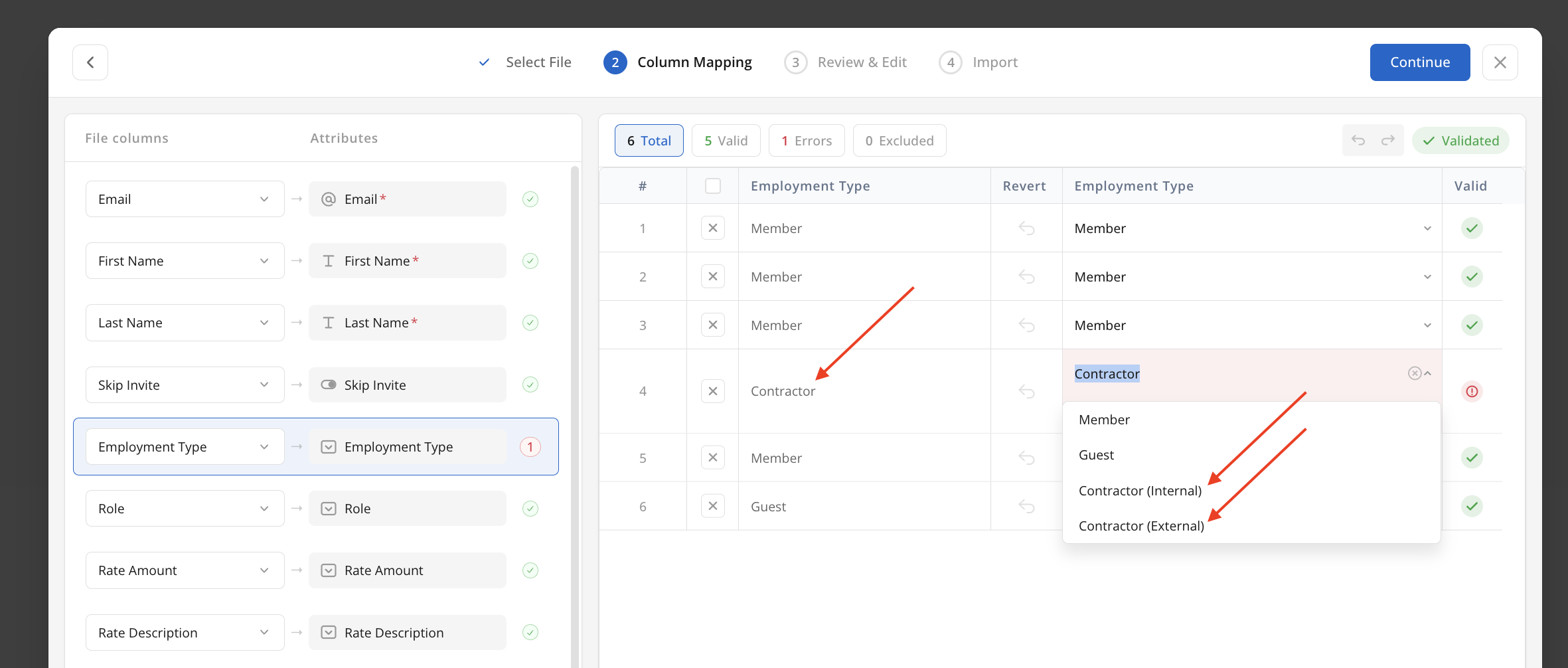Open the Rate Description file column dropdown
Screen dimensions: 1568x668
coord(185,633)
